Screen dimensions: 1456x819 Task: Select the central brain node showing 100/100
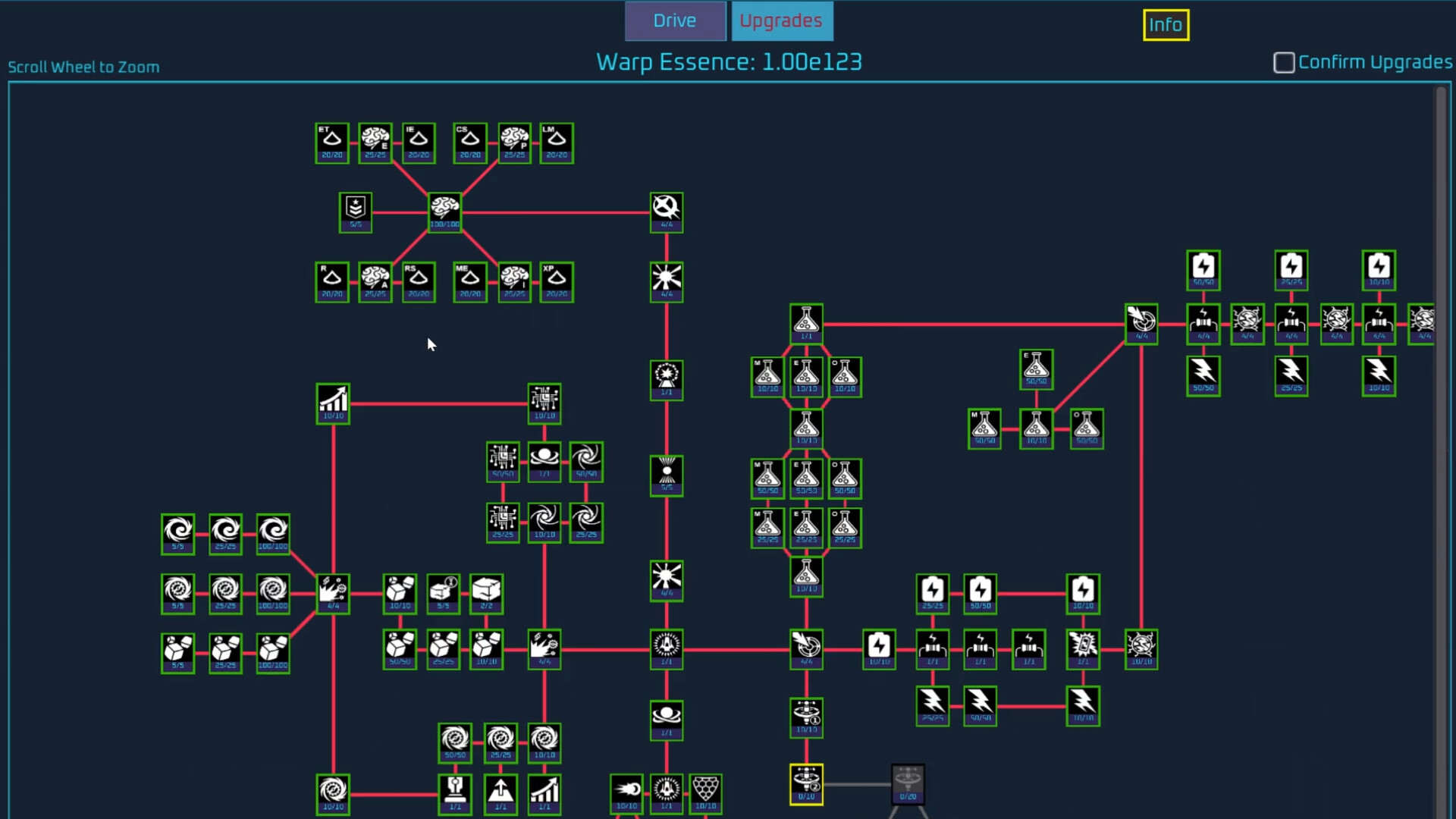444,212
